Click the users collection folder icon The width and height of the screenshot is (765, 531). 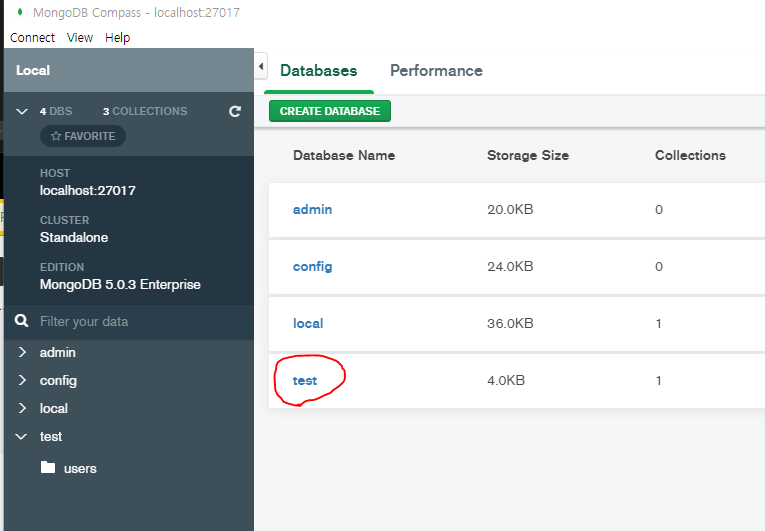click(x=48, y=468)
